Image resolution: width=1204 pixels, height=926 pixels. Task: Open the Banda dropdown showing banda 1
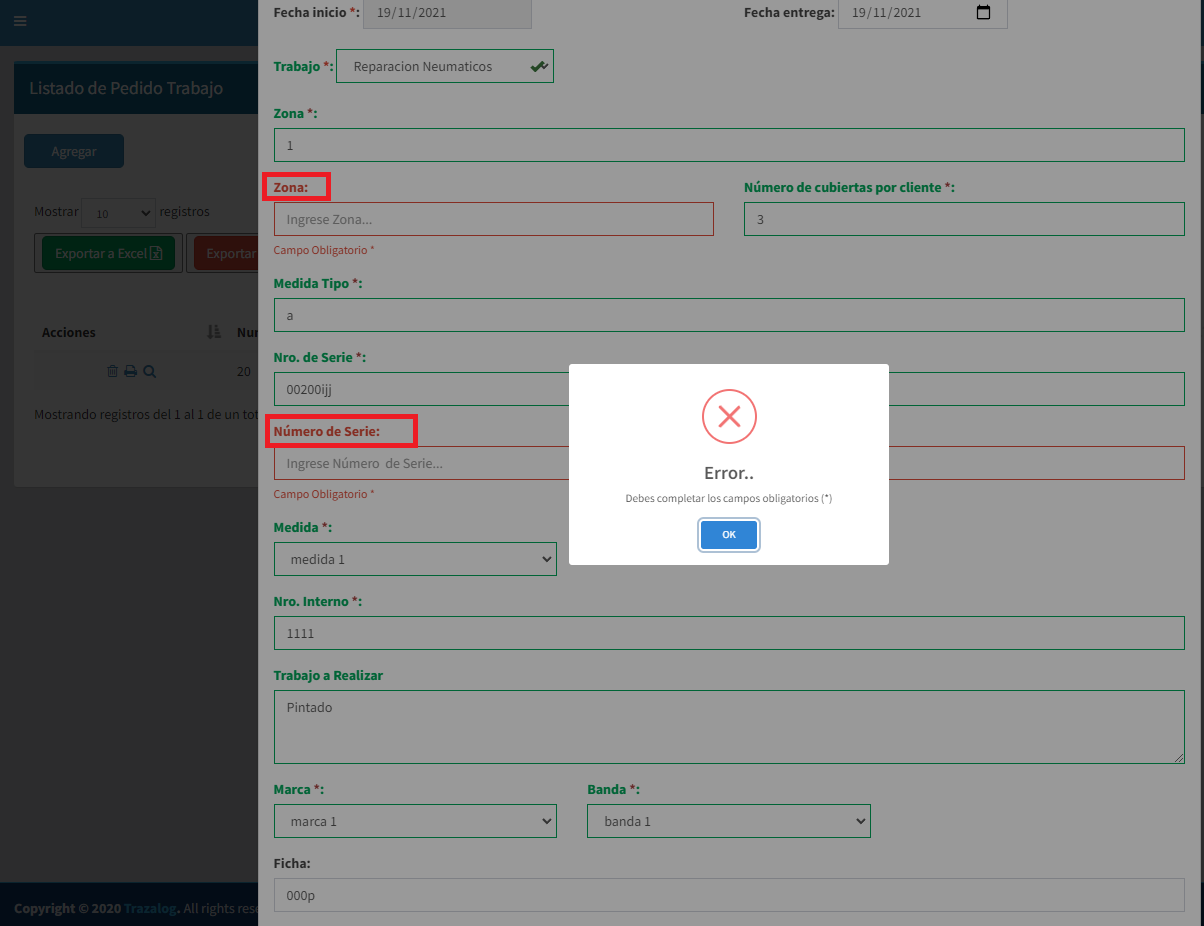(728, 820)
